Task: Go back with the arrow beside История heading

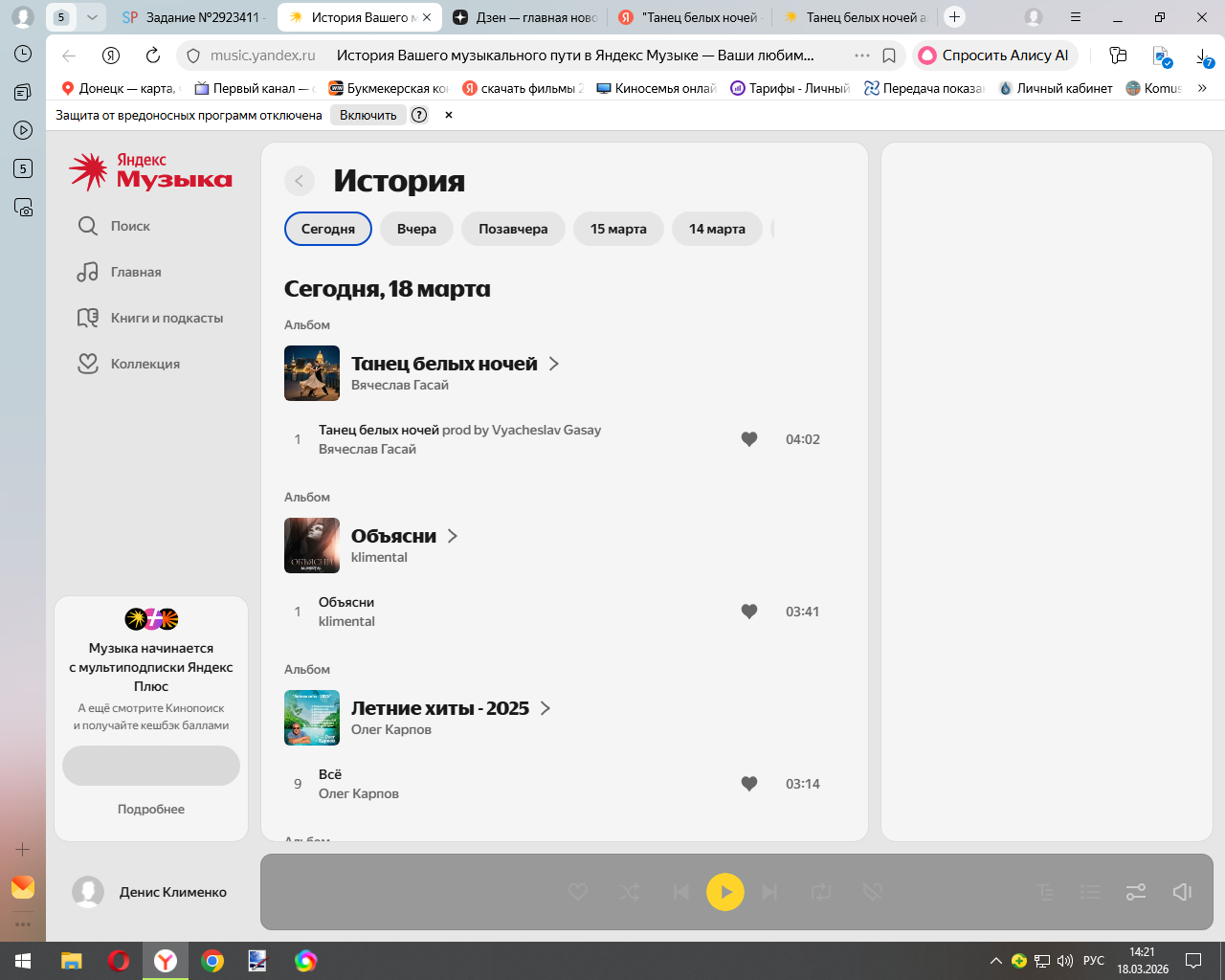Action: [300, 181]
